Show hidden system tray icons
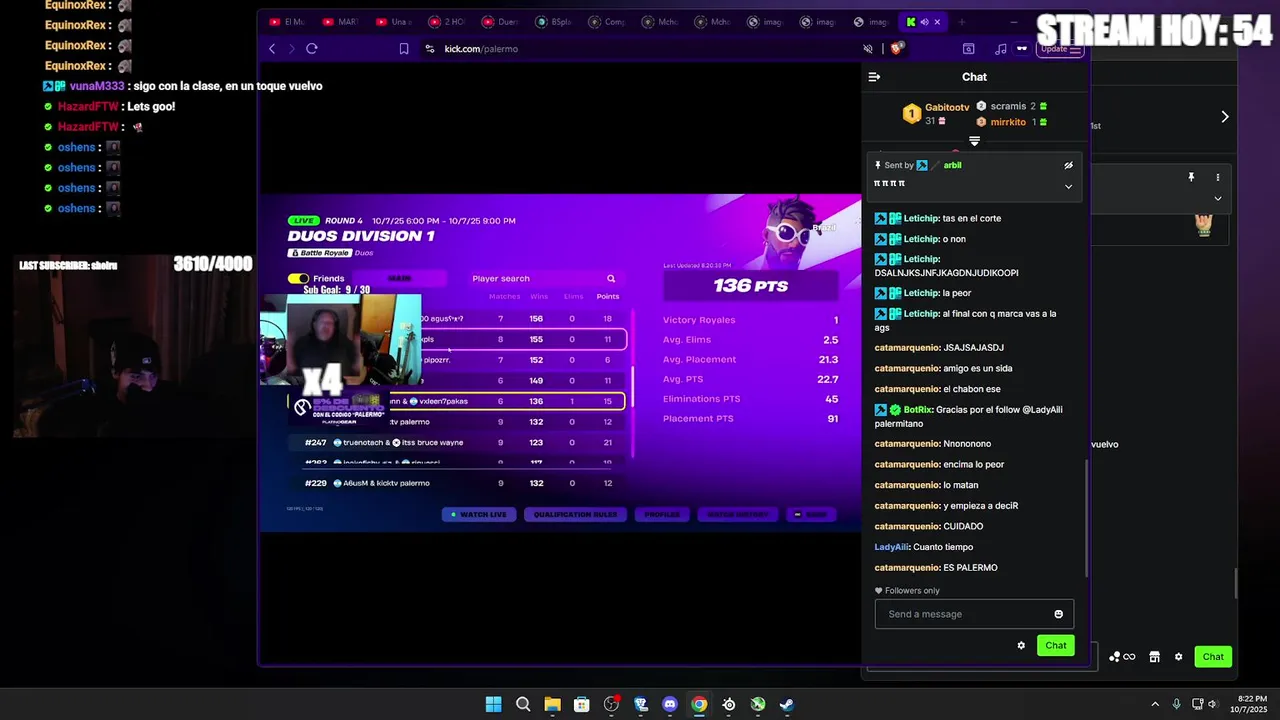 click(1155, 705)
